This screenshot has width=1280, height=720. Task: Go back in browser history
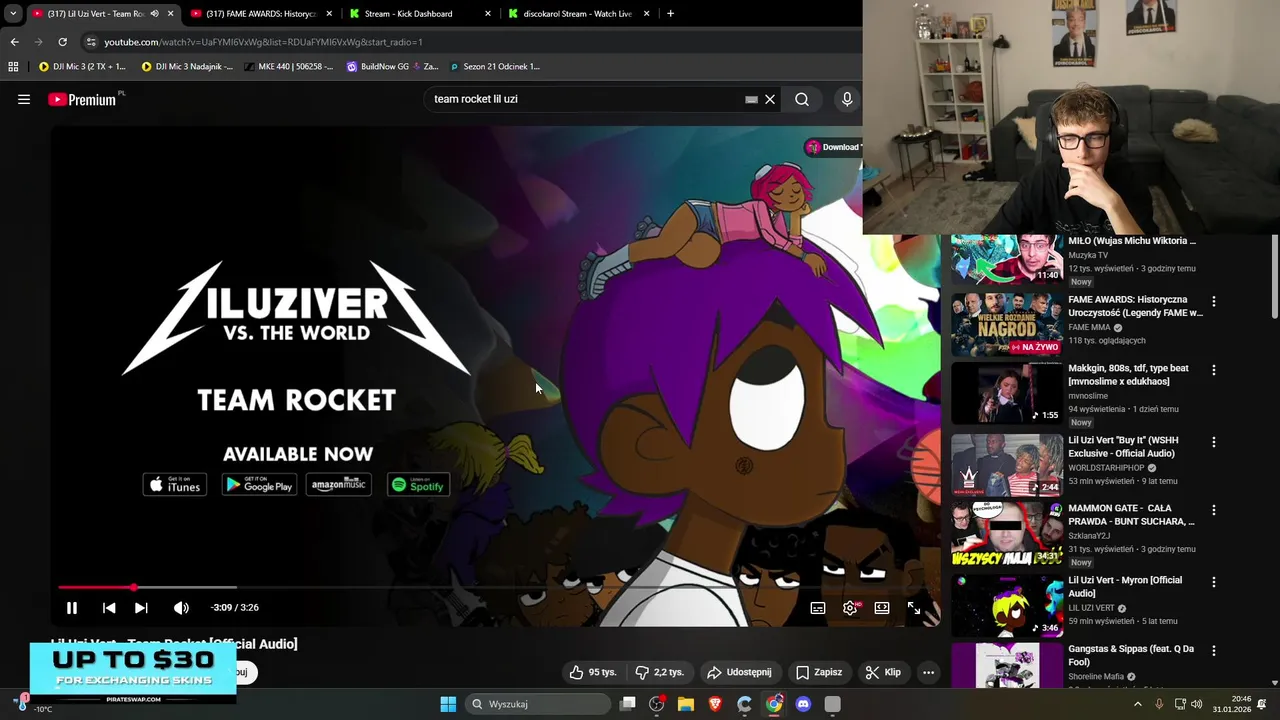point(14,42)
